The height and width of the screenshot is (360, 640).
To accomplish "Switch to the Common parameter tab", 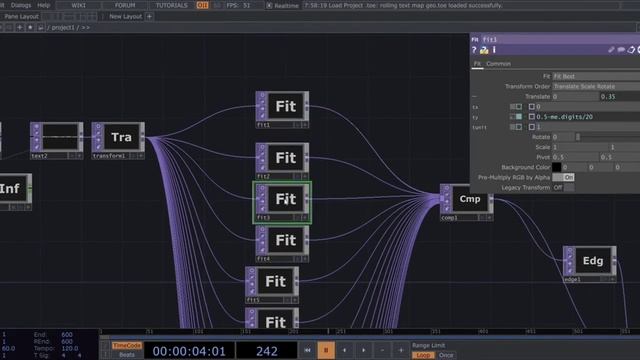I will point(498,64).
